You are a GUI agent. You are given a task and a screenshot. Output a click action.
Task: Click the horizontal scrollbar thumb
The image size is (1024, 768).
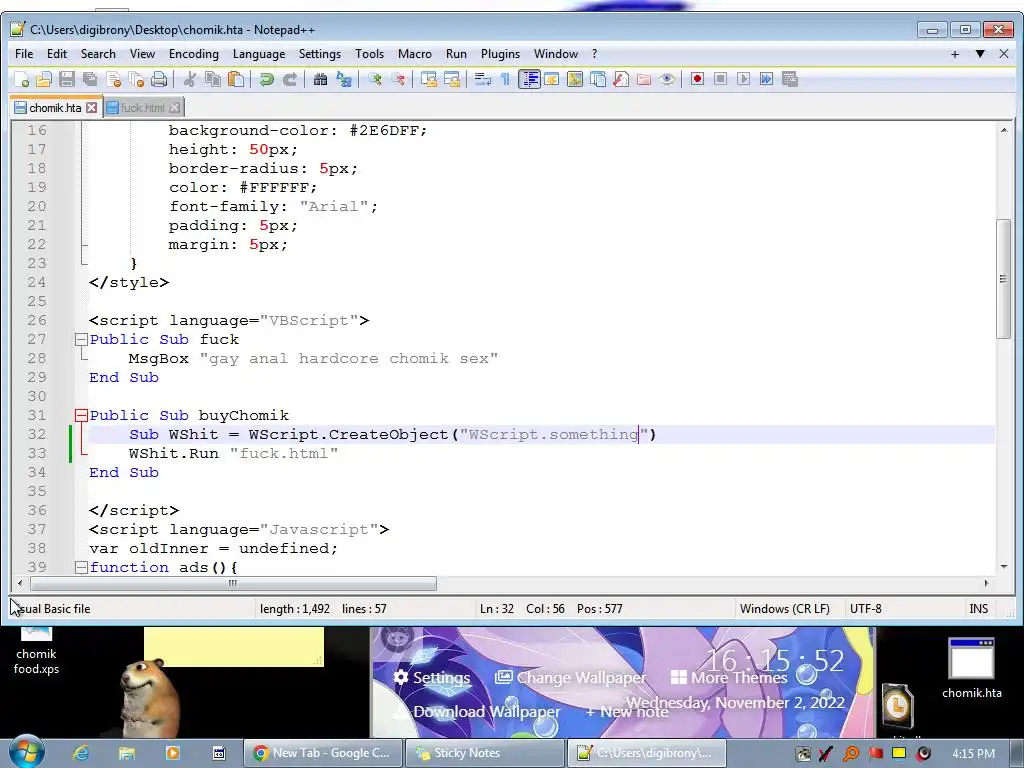click(233, 583)
